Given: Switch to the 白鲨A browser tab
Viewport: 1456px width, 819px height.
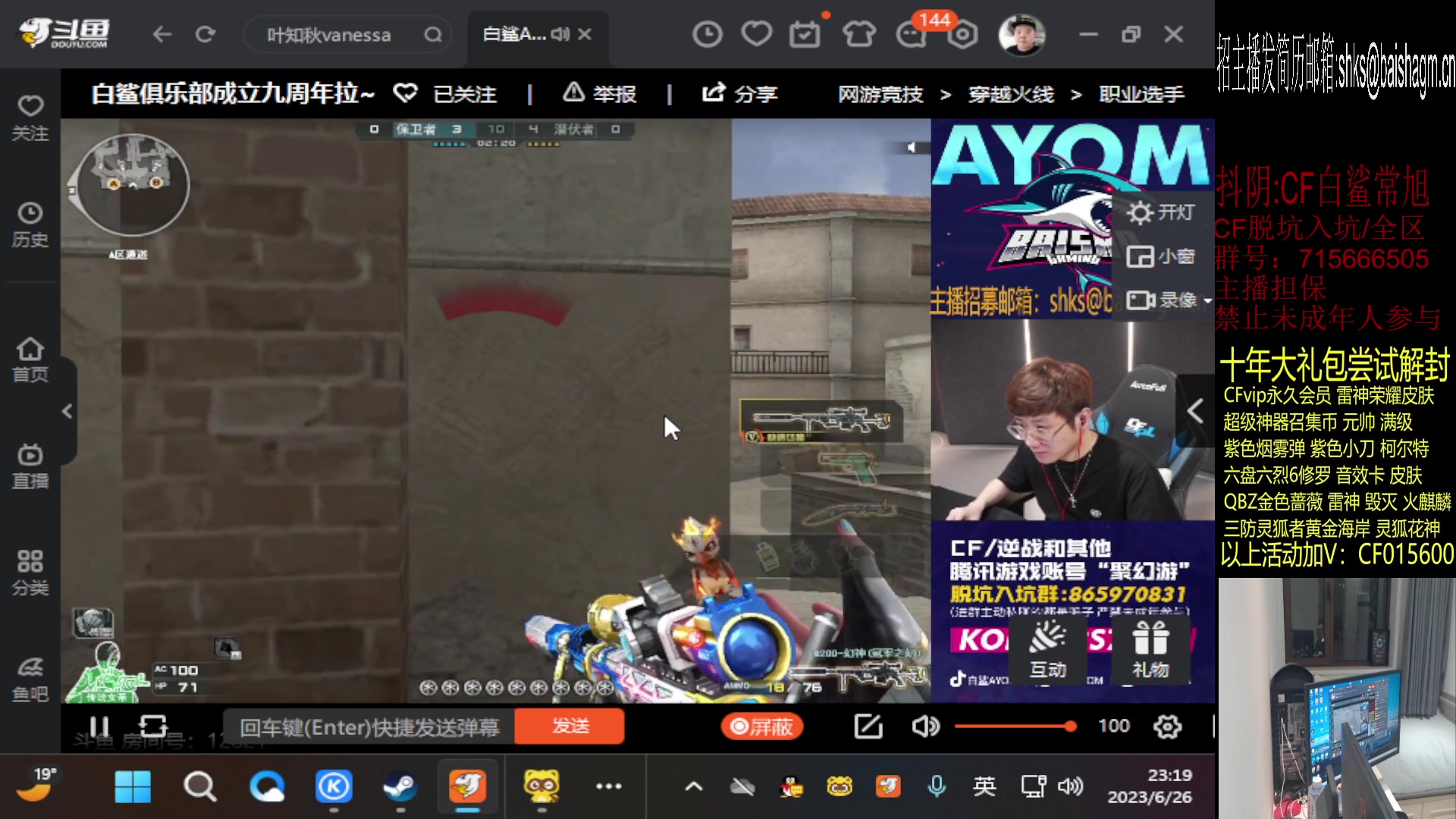Looking at the screenshot, I should (516, 34).
